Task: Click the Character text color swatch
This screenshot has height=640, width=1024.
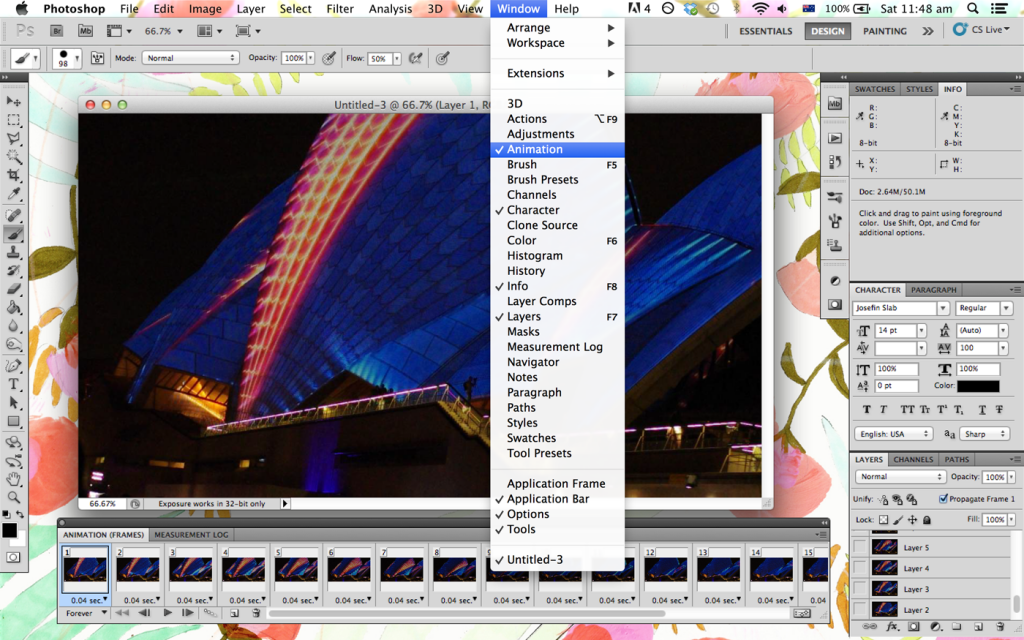Action: pos(978,386)
